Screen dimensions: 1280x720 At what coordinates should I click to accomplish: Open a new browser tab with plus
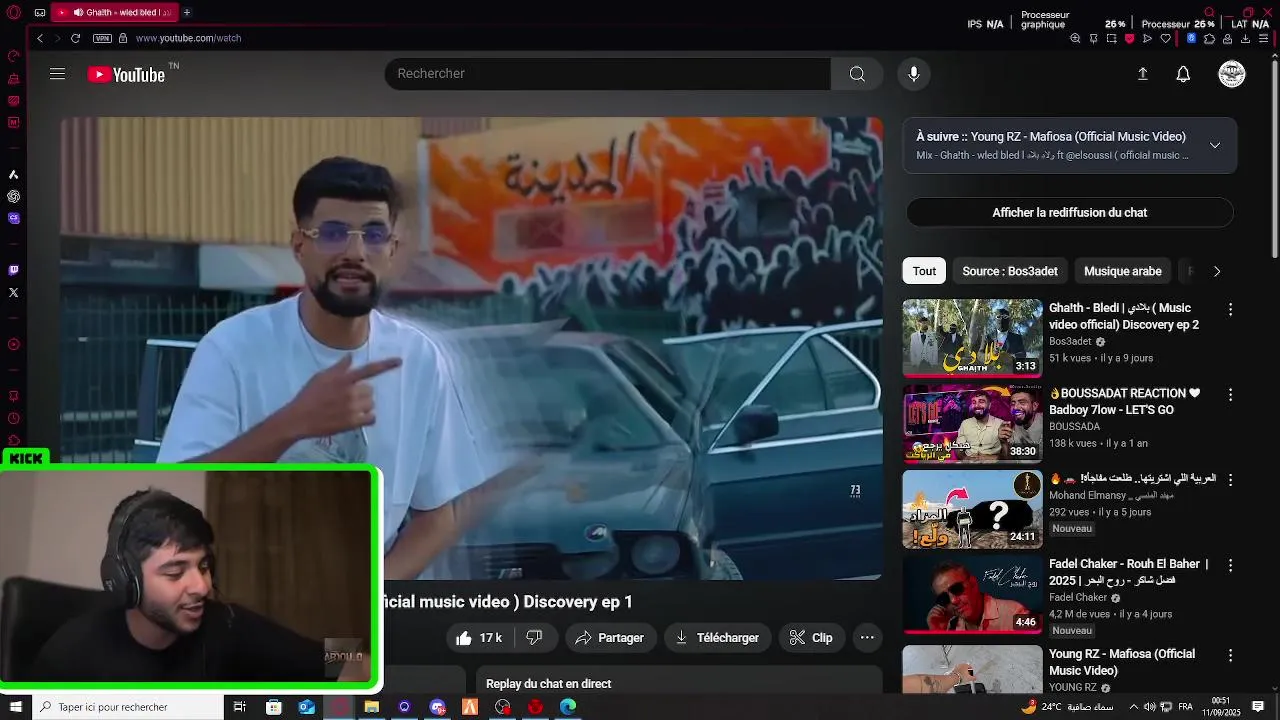click(x=186, y=12)
